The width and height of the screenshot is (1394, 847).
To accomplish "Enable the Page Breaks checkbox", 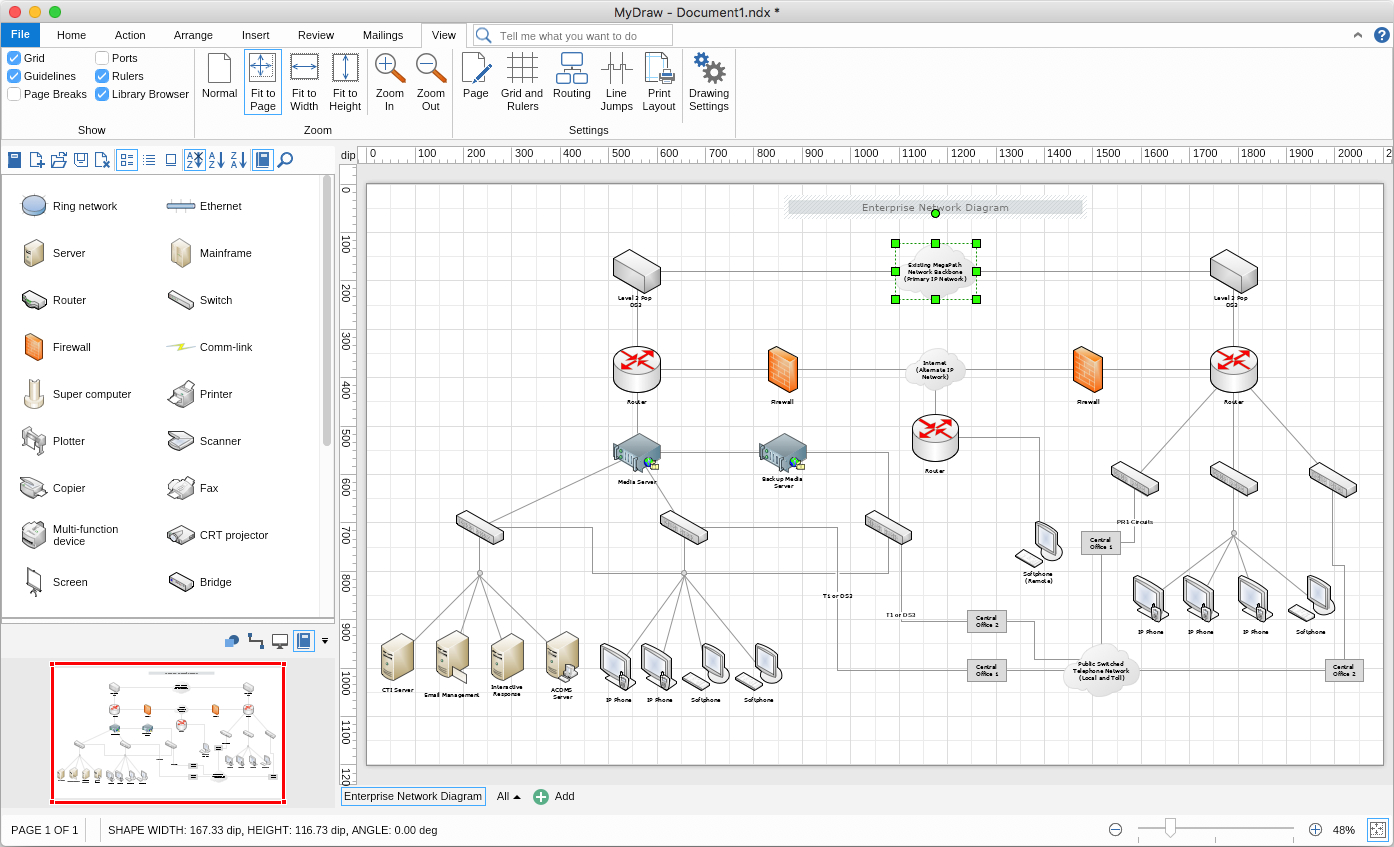I will (14, 94).
